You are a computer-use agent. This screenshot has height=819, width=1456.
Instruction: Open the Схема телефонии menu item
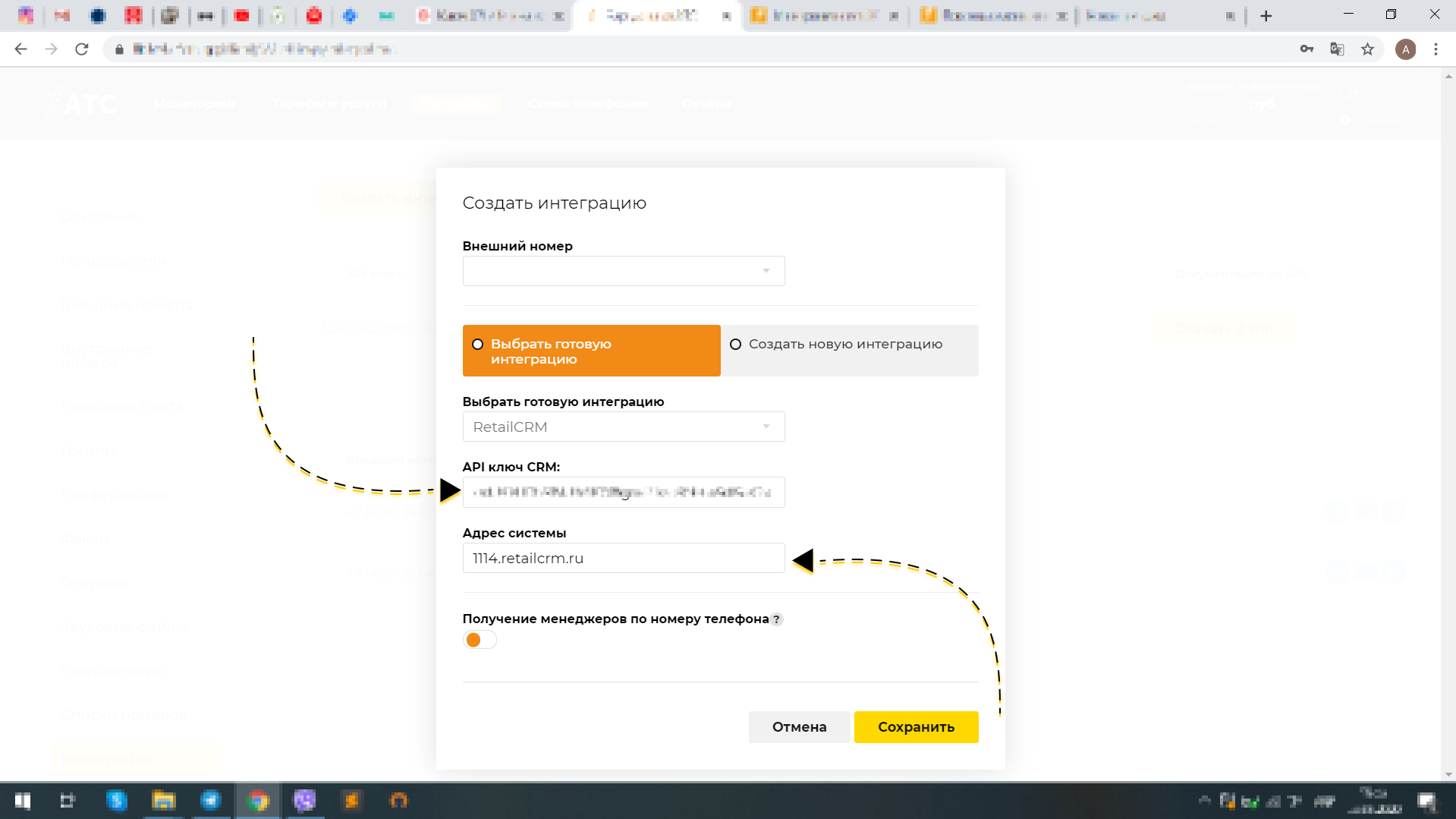(588, 104)
